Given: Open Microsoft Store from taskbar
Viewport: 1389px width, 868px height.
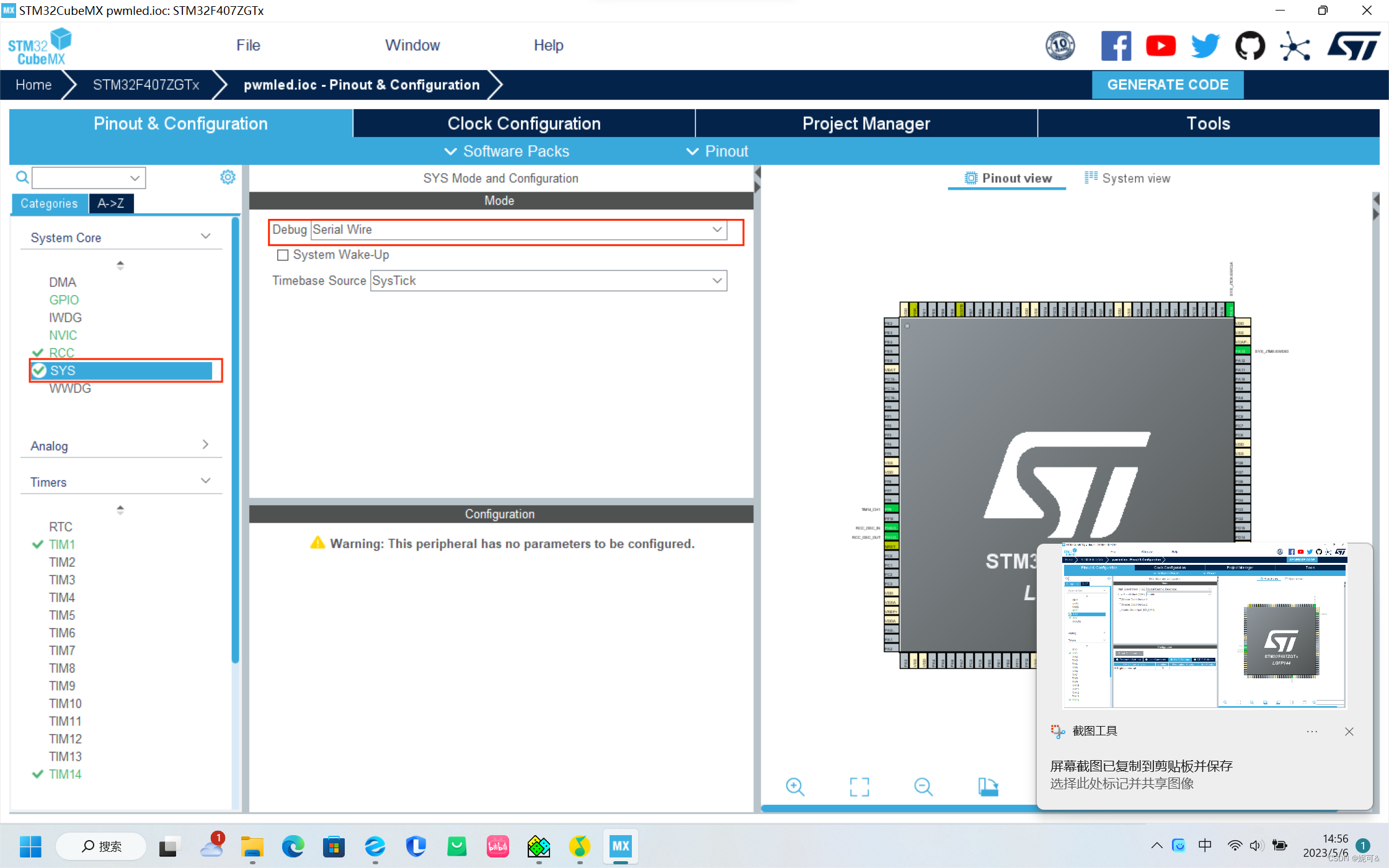Looking at the screenshot, I should (x=334, y=846).
